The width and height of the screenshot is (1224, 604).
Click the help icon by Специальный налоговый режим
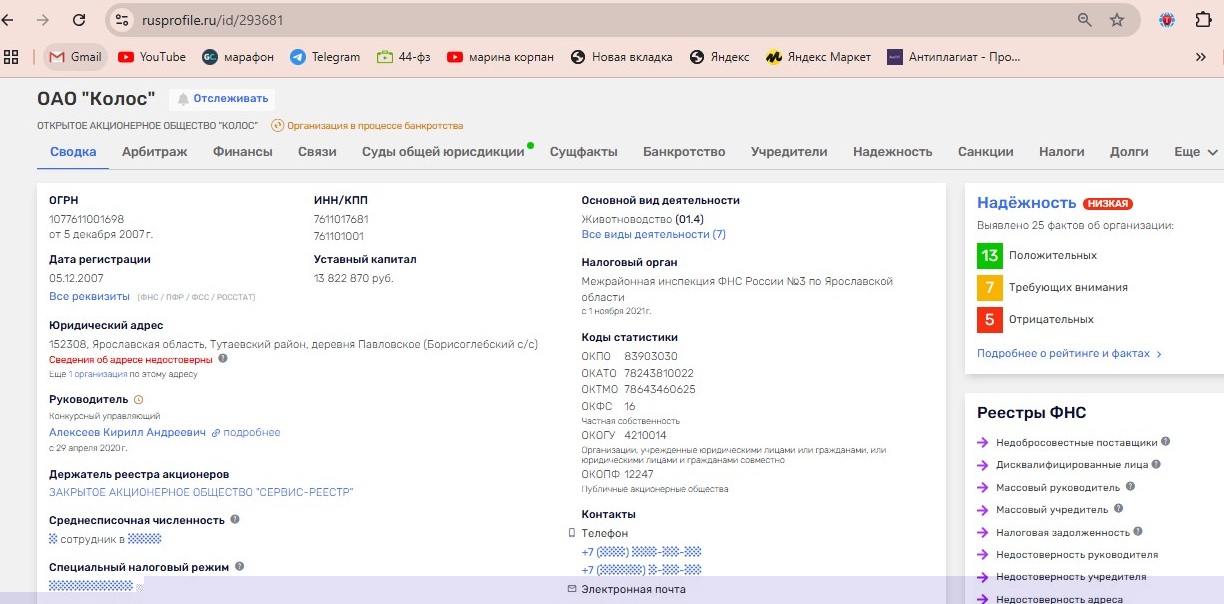(x=239, y=567)
